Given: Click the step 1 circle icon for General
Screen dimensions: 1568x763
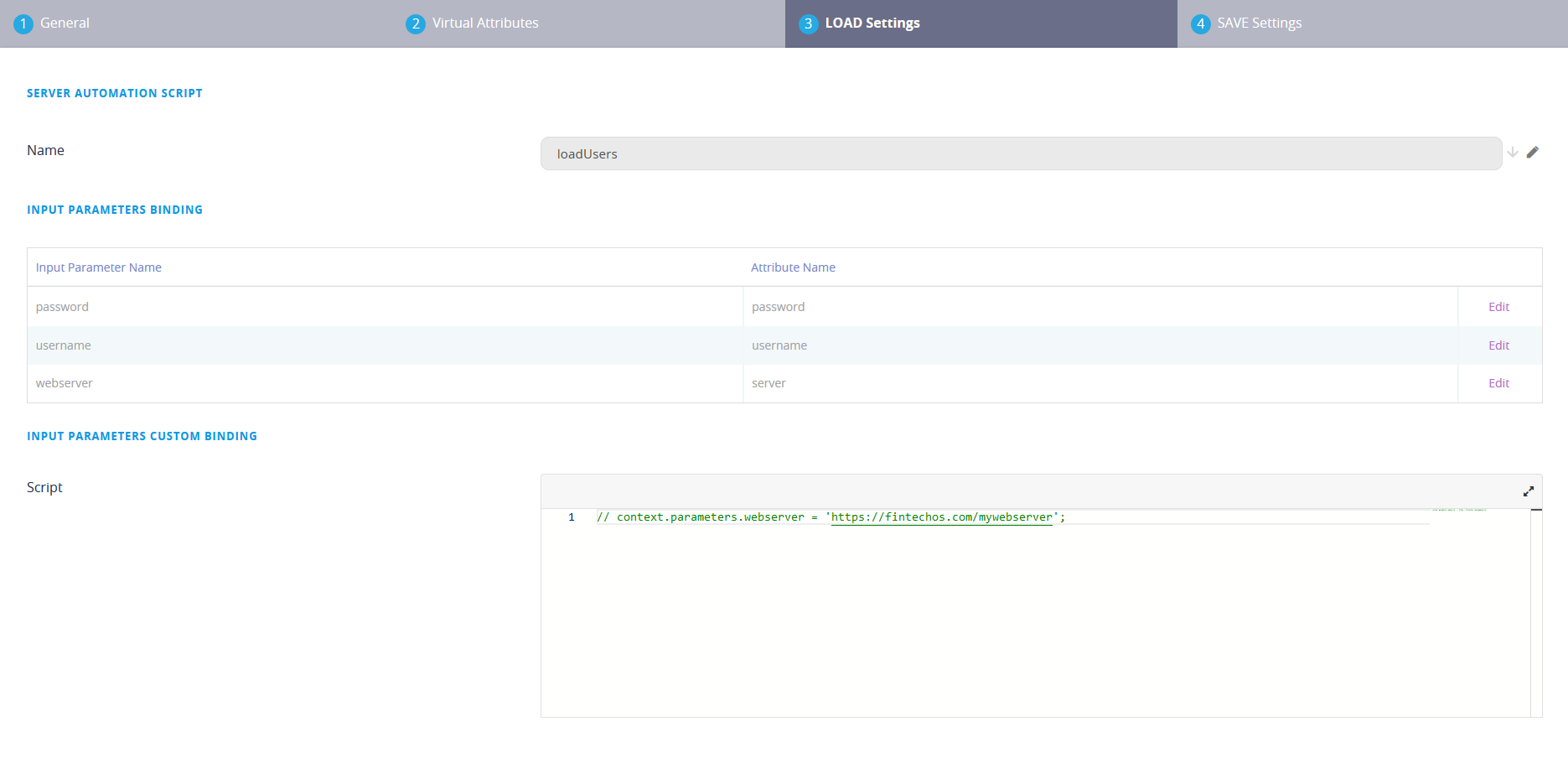Looking at the screenshot, I should pyautogui.click(x=23, y=23).
